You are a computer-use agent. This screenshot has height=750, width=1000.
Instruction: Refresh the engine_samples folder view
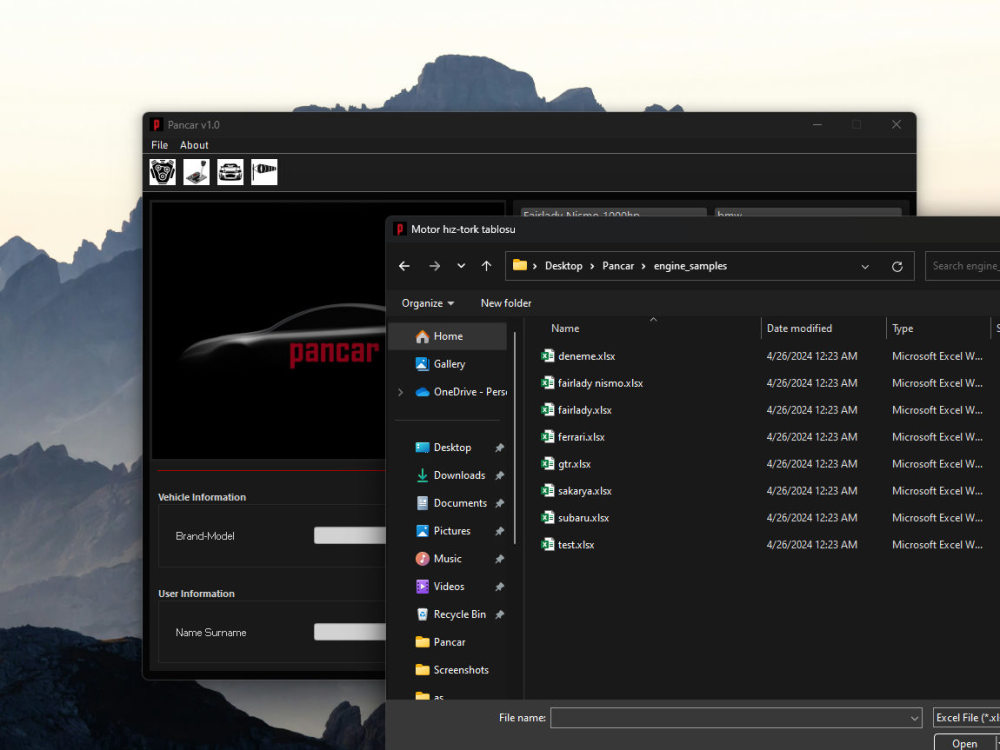pyautogui.click(x=897, y=266)
